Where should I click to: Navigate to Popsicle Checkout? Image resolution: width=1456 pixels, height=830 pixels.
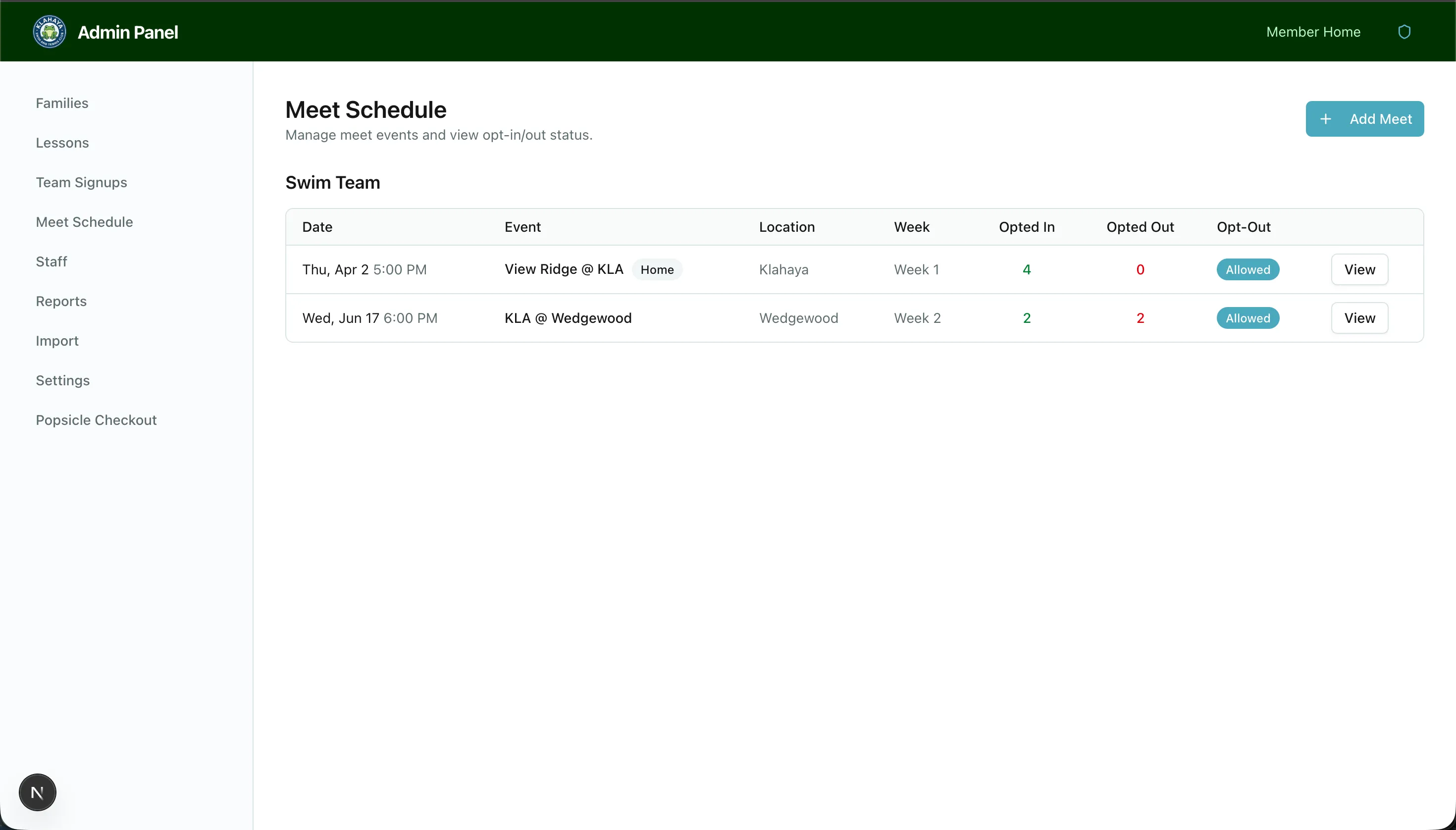(97, 420)
